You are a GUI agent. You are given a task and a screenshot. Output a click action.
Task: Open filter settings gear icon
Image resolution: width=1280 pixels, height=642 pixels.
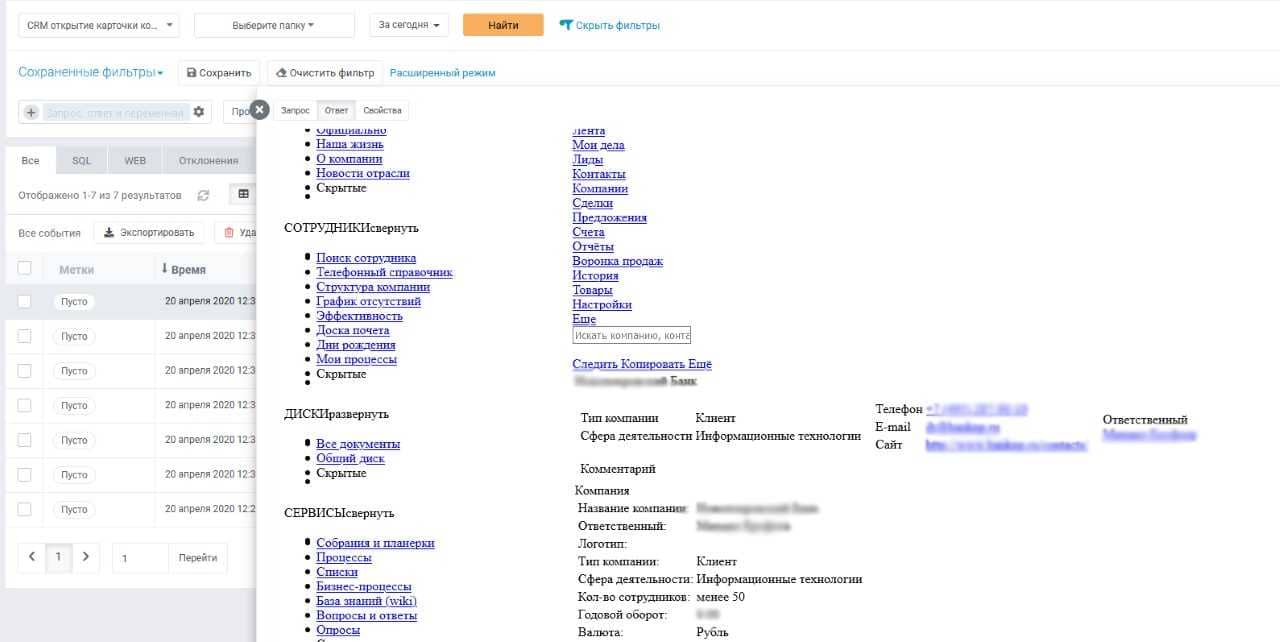point(199,112)
